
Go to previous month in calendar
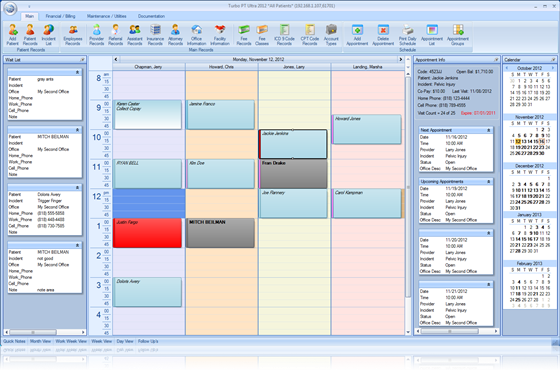click(x=506, y=68)
